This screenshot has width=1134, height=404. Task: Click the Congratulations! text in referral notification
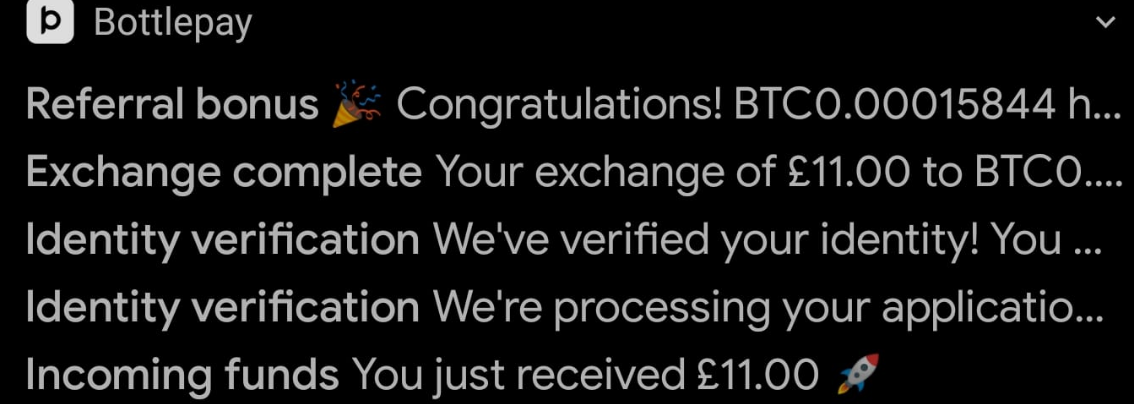click(559, 105)
